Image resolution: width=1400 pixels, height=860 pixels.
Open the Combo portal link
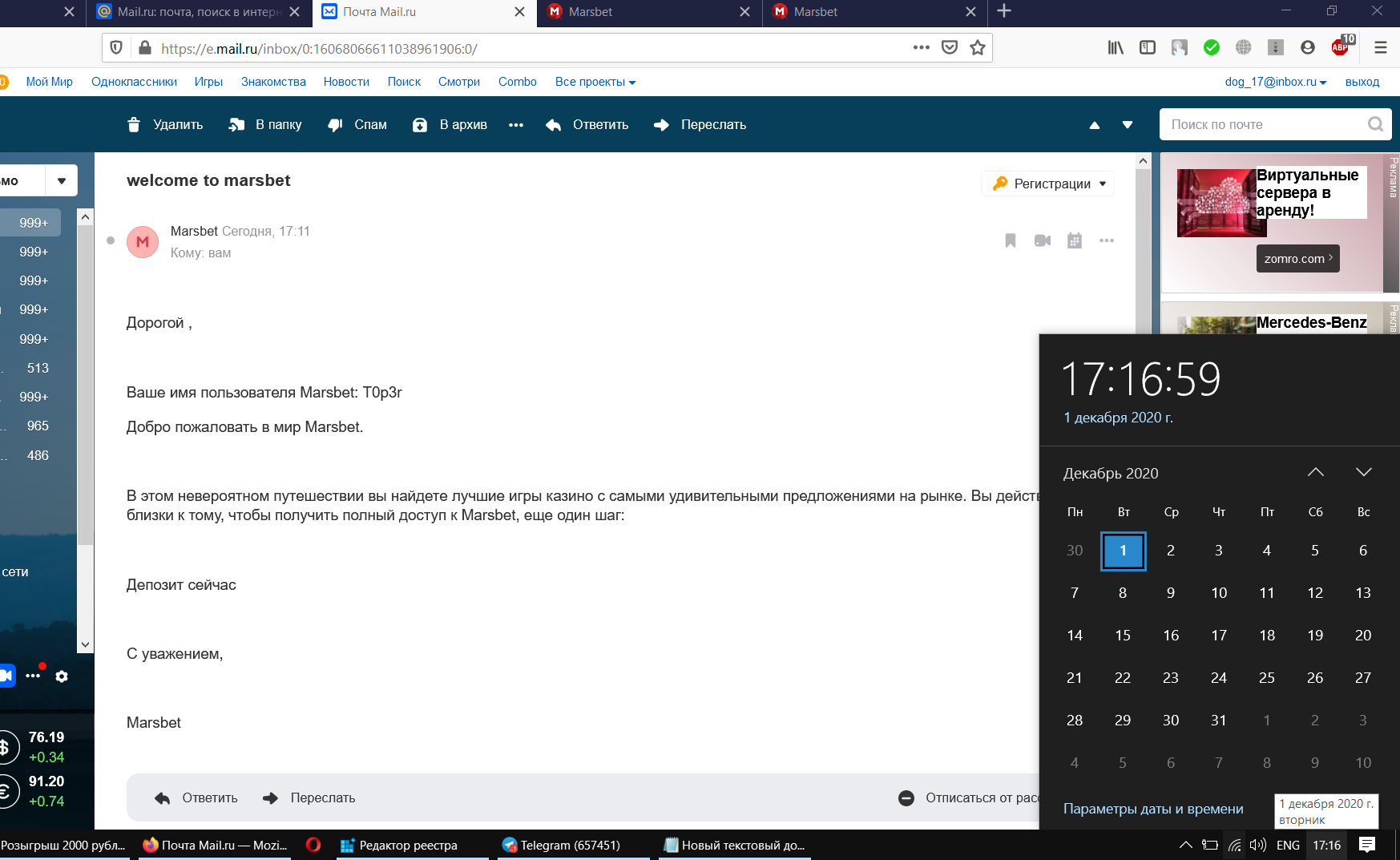[x=518, y=82]
